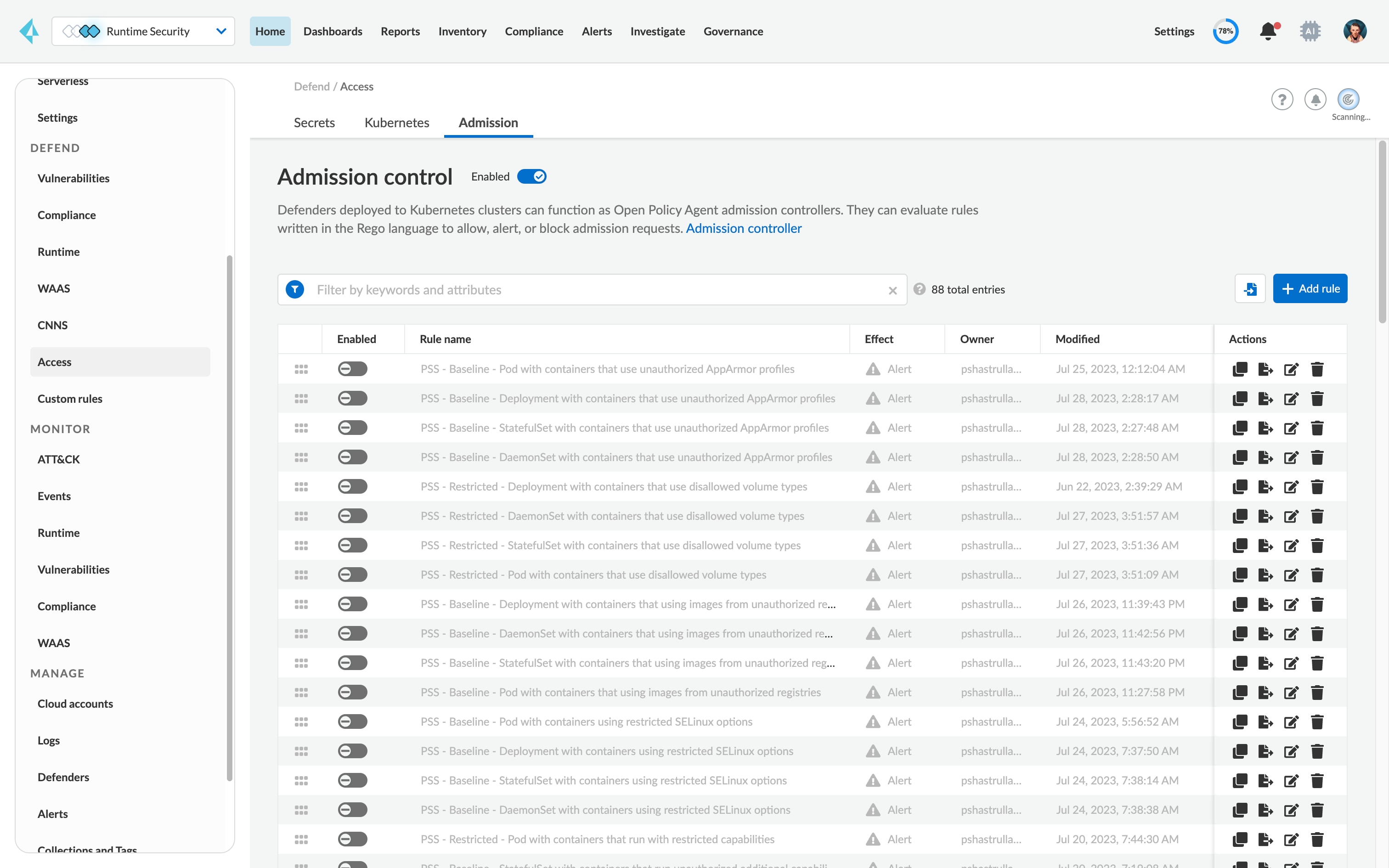Enable the Restricted Pod disallowed volume types rule
The width and height of the screenshot is (1389, 868).
pyautogui.click(x=352, y=575)
